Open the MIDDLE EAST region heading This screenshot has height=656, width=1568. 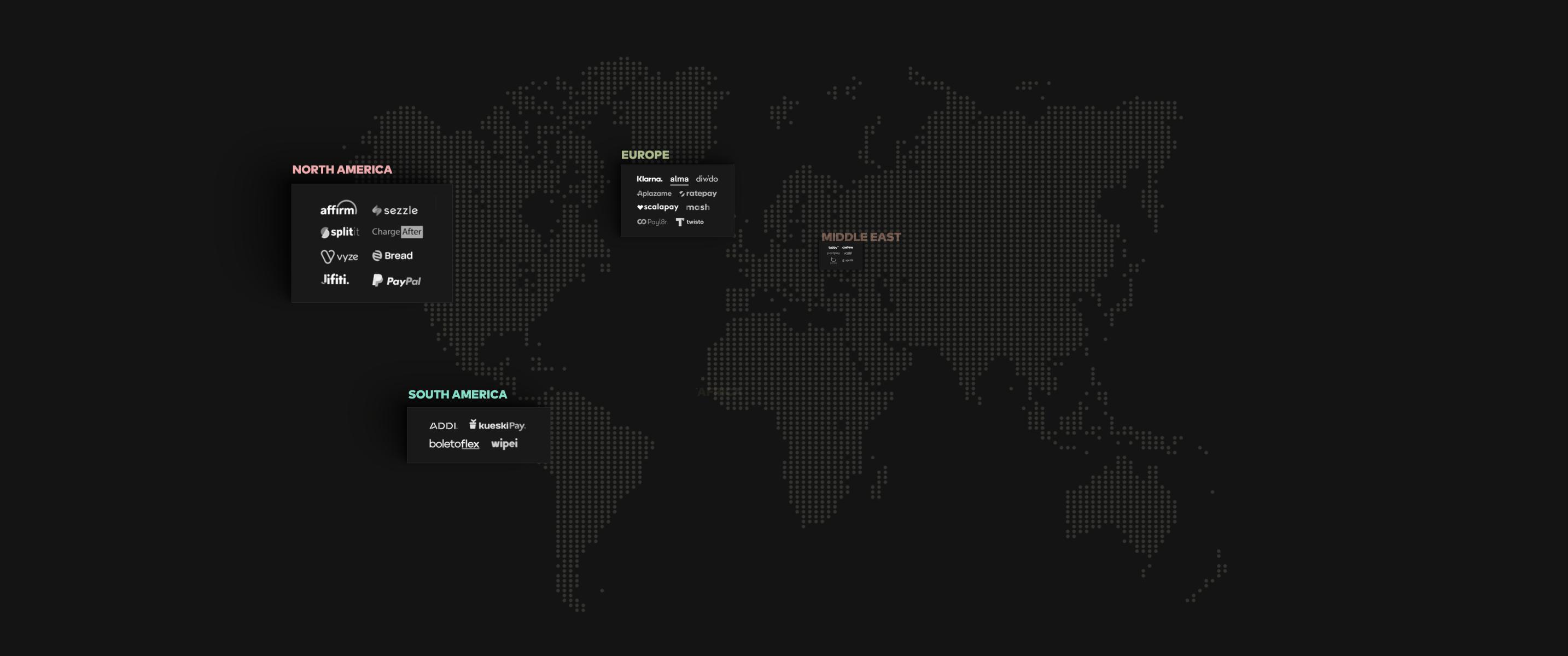tap(861, 237)
